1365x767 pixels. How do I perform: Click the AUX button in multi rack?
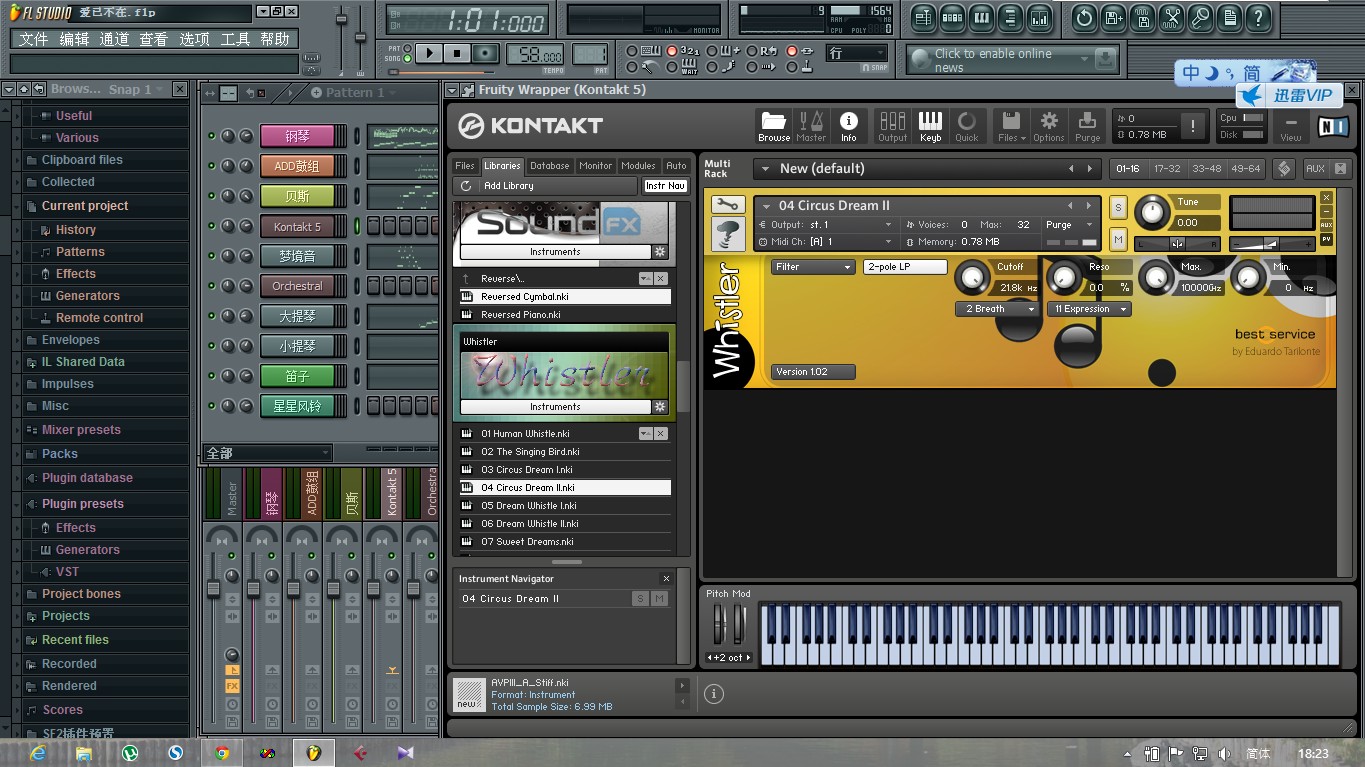tap(1315, 169)
